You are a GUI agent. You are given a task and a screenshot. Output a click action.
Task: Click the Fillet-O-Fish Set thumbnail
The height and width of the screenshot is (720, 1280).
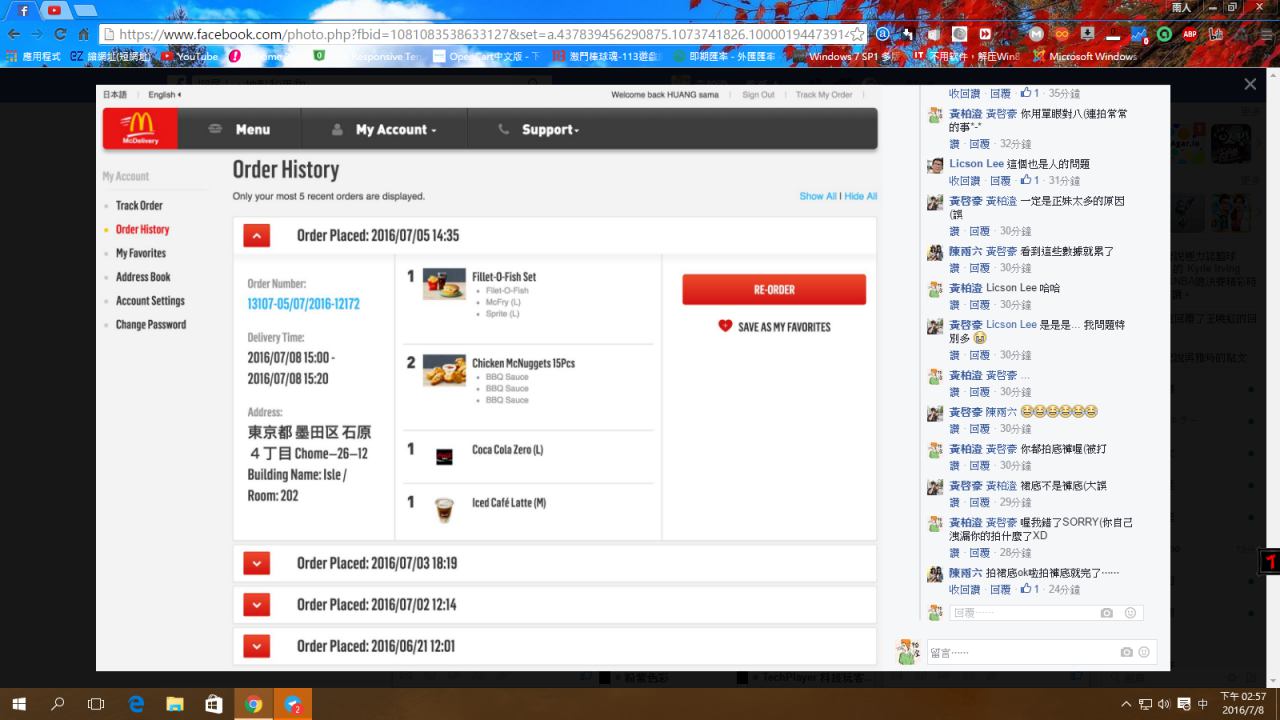[x=444, y=284]
